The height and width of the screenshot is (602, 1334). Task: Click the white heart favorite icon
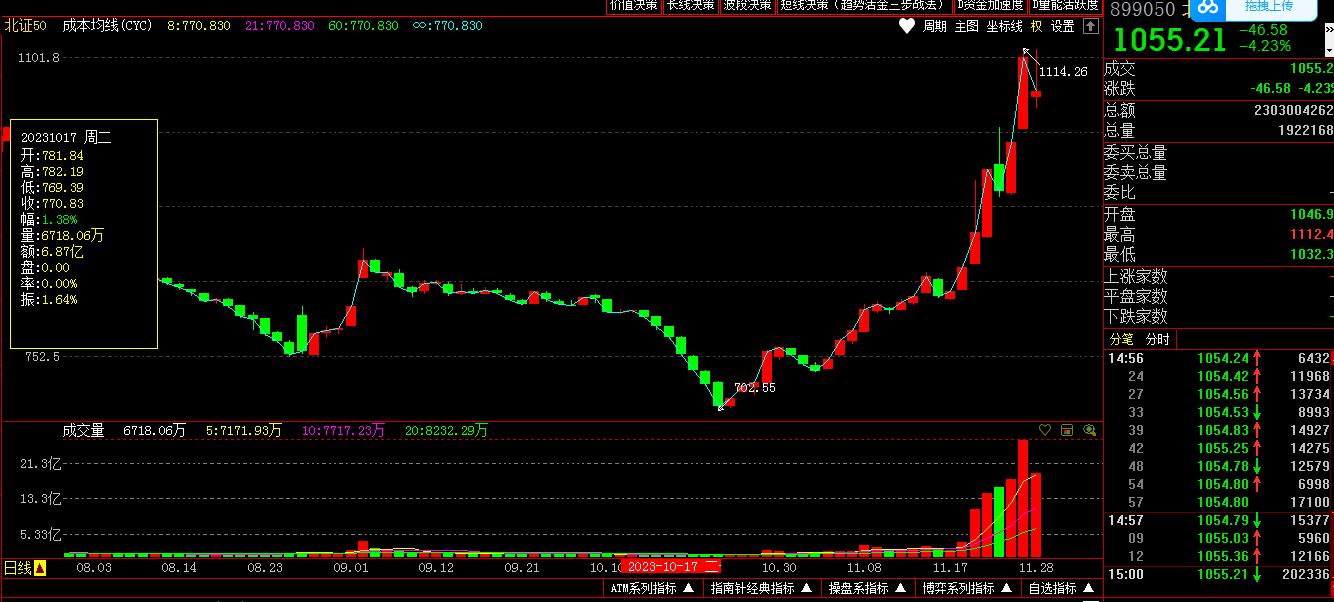tap(906, 27)
